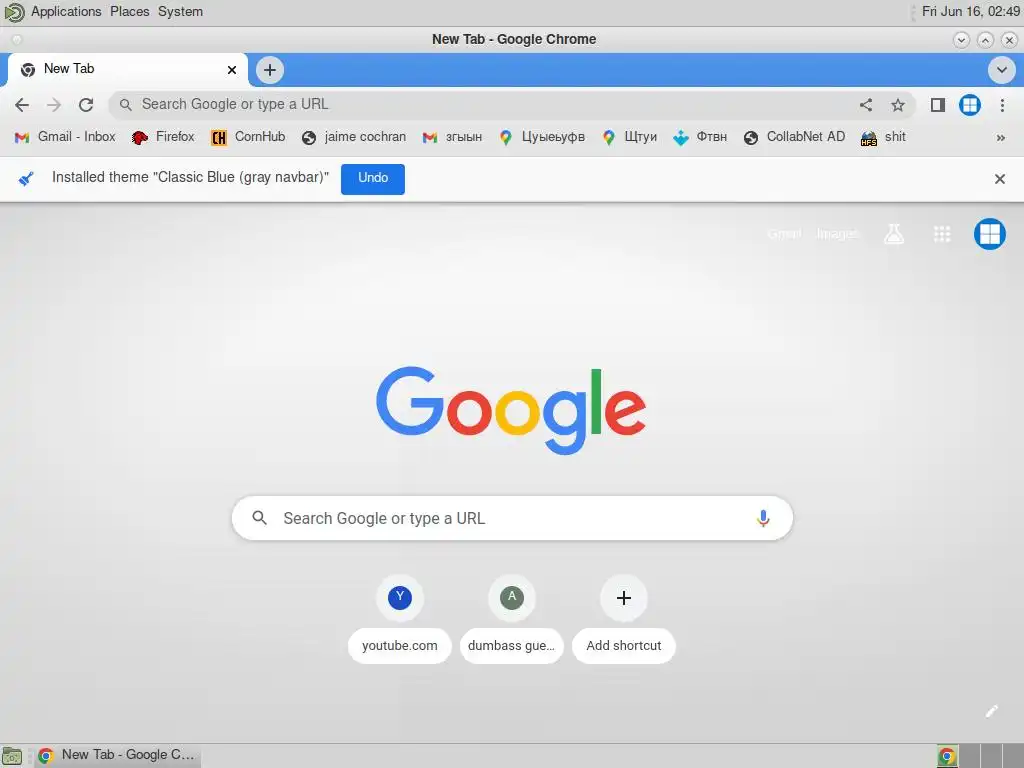Click the date and time clock

click(x=970, y=12)
